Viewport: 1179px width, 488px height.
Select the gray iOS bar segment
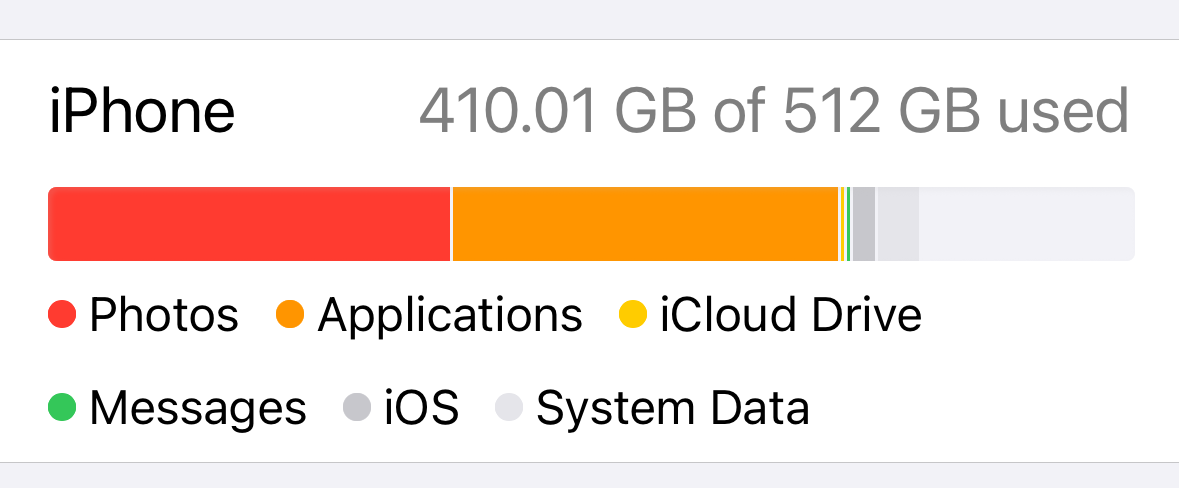click(864, 224)
